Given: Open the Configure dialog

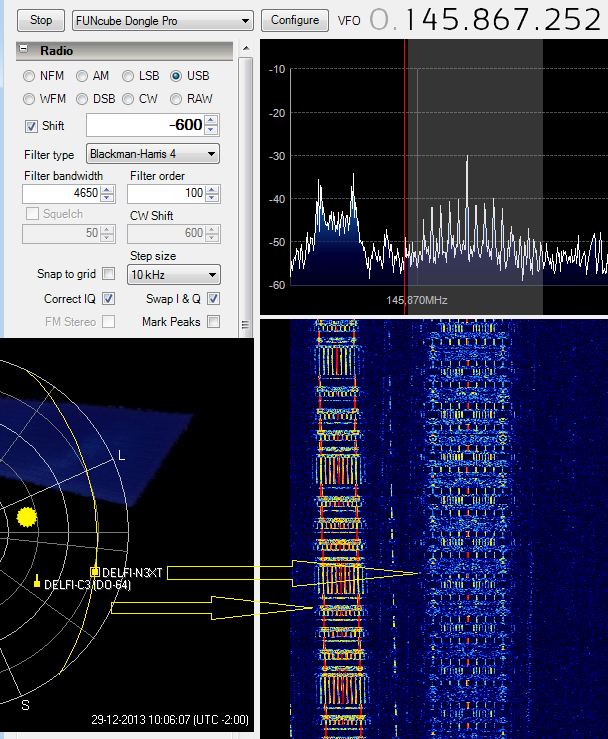Looking at the screenshot, I should point(295,20).
